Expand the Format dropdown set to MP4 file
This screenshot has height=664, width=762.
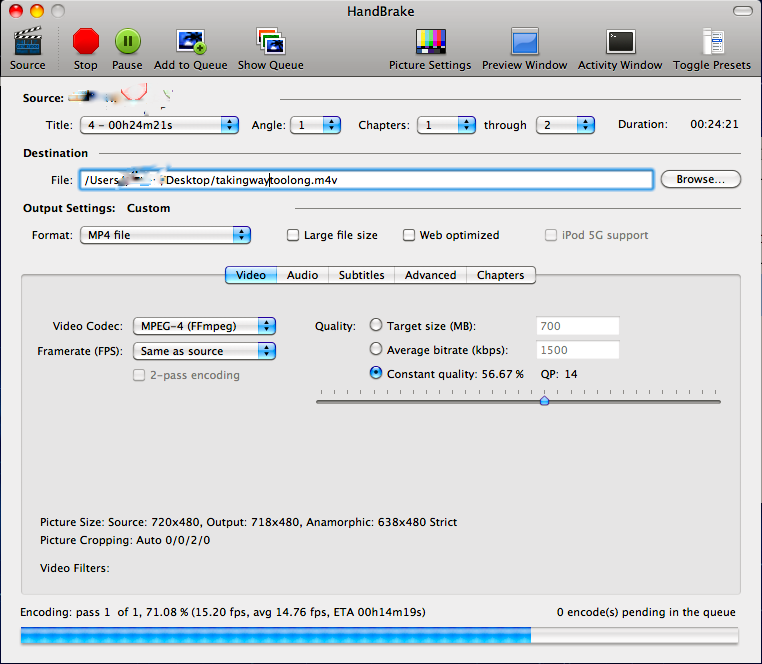pyautogui.click(x=165, y=235)
